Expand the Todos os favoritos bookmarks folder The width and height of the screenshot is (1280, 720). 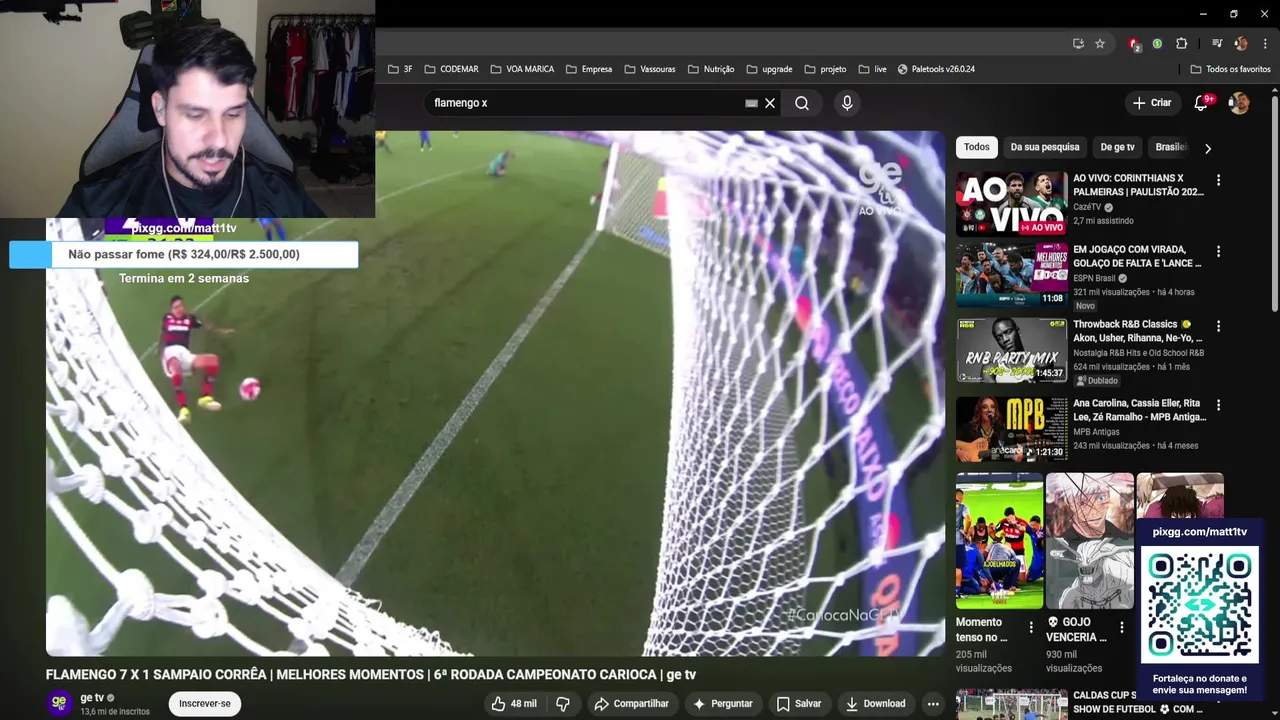(x=1230, y=69)
